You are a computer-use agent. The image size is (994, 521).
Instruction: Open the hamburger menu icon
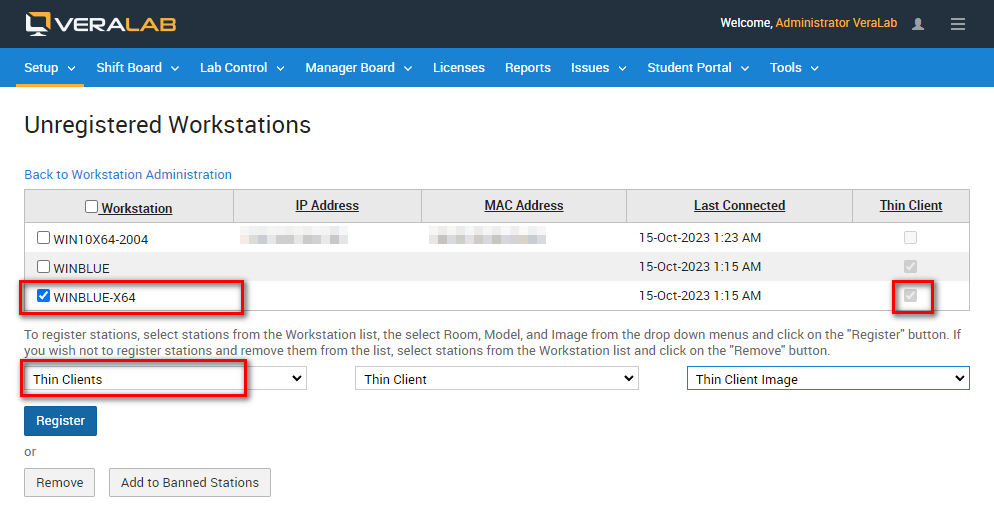957,24
